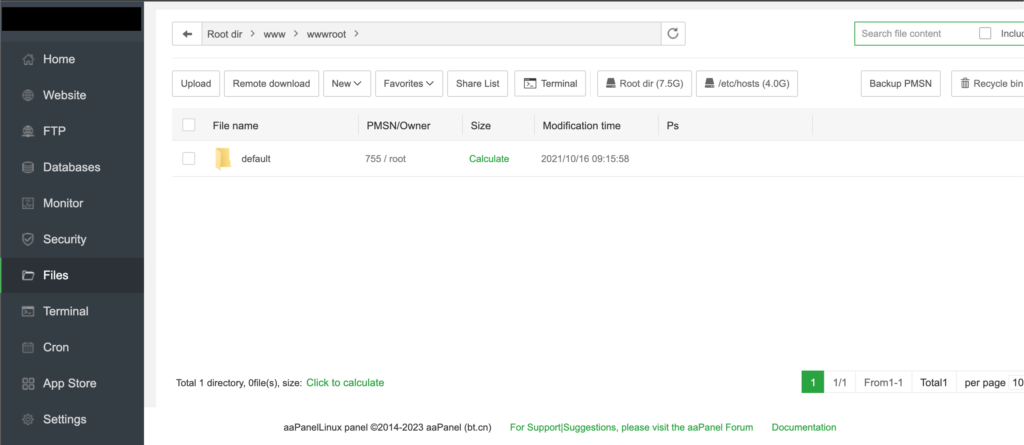Click the /etc/hosts (4.0G) disk button

[x=747, y=84]
